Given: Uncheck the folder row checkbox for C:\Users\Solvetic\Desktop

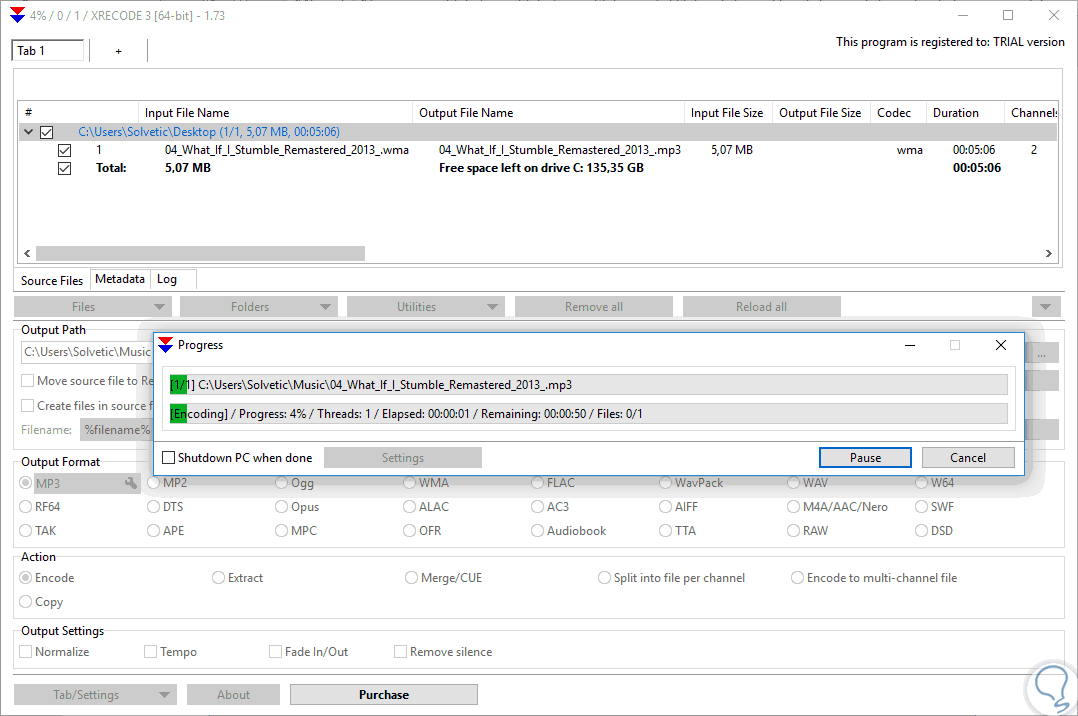Looking at the screenshot, I should point(47,132).
